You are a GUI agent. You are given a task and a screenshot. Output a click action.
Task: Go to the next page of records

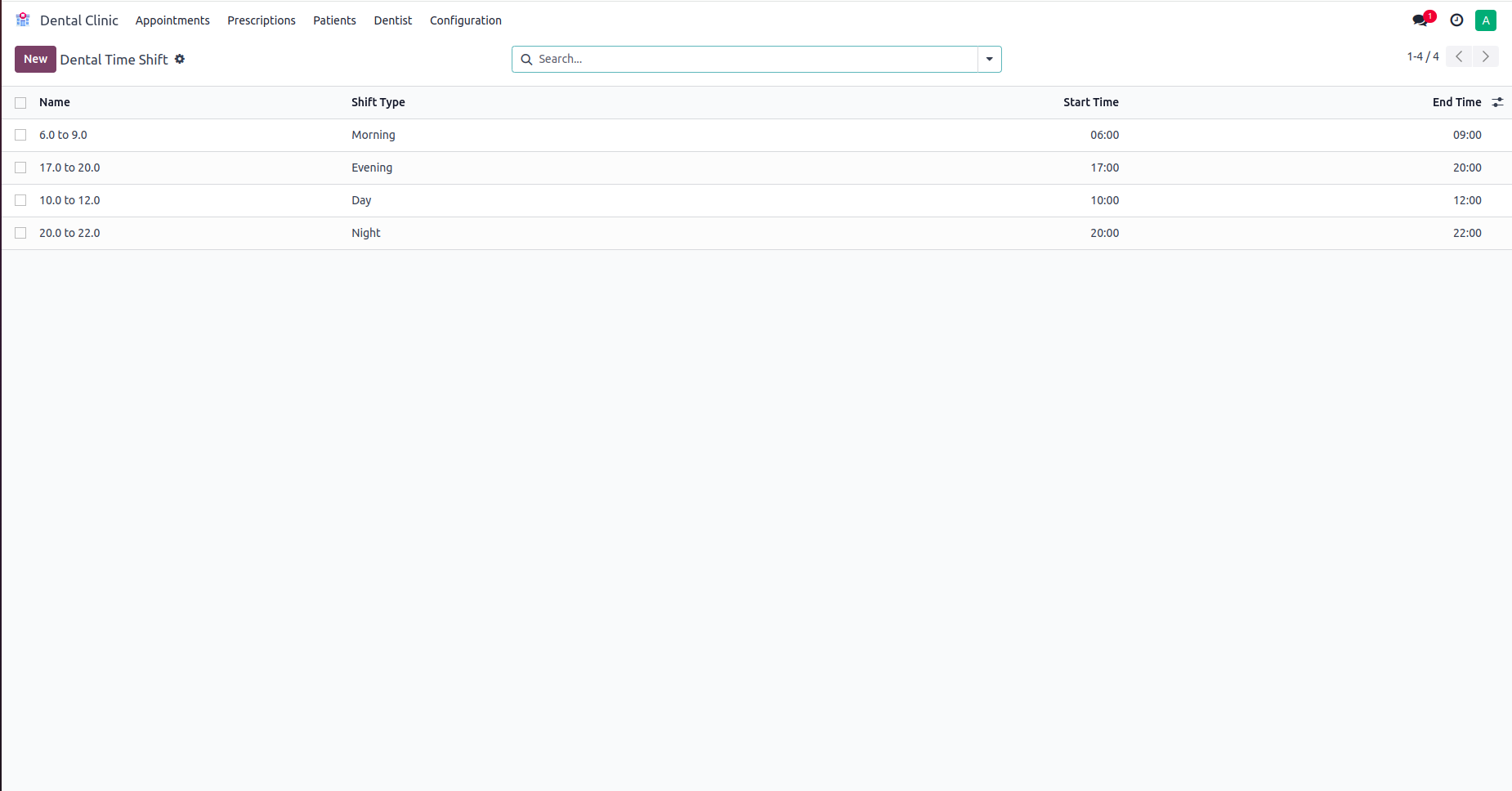click(1486, 56)
